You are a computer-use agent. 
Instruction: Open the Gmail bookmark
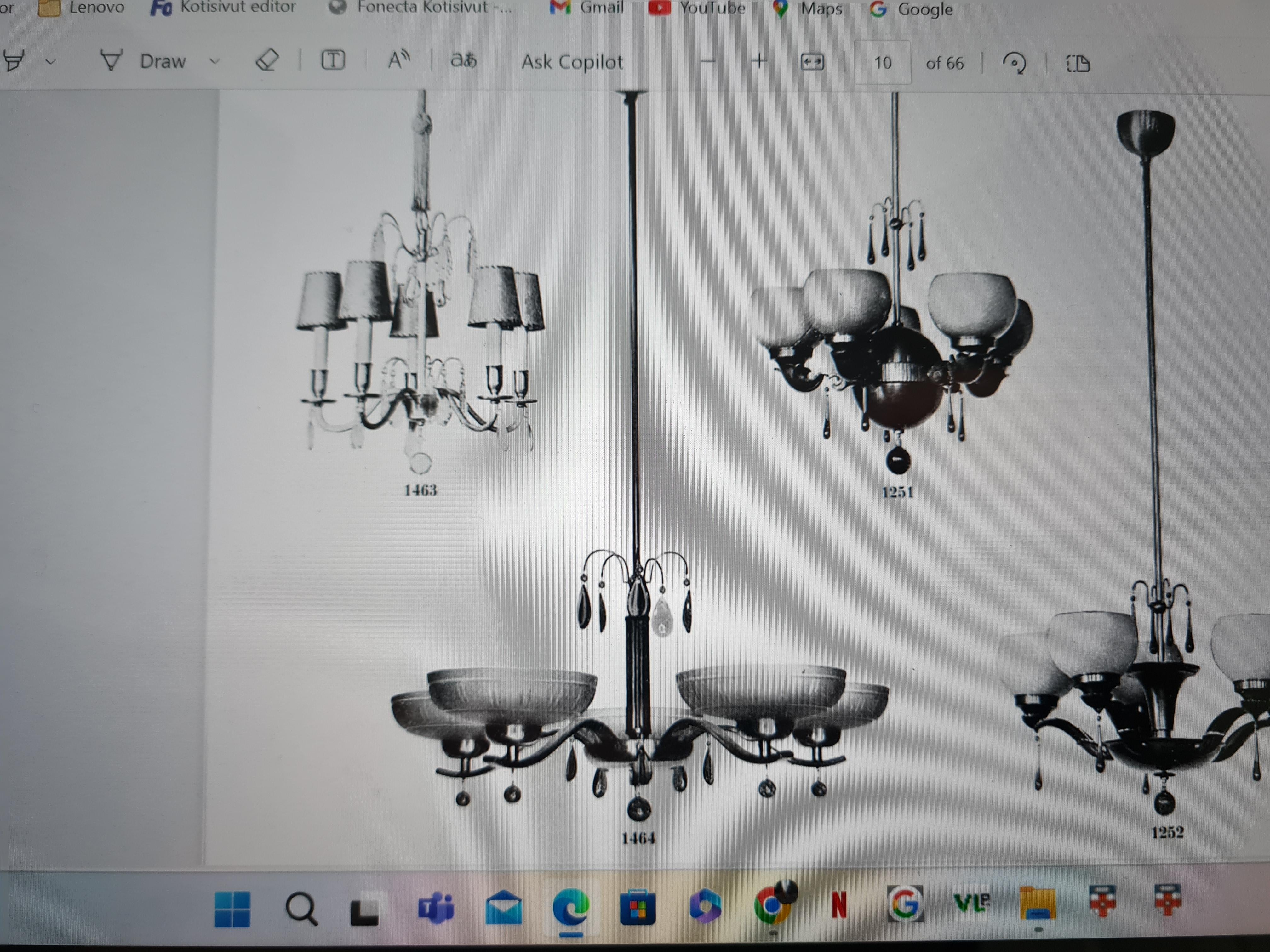586,8
